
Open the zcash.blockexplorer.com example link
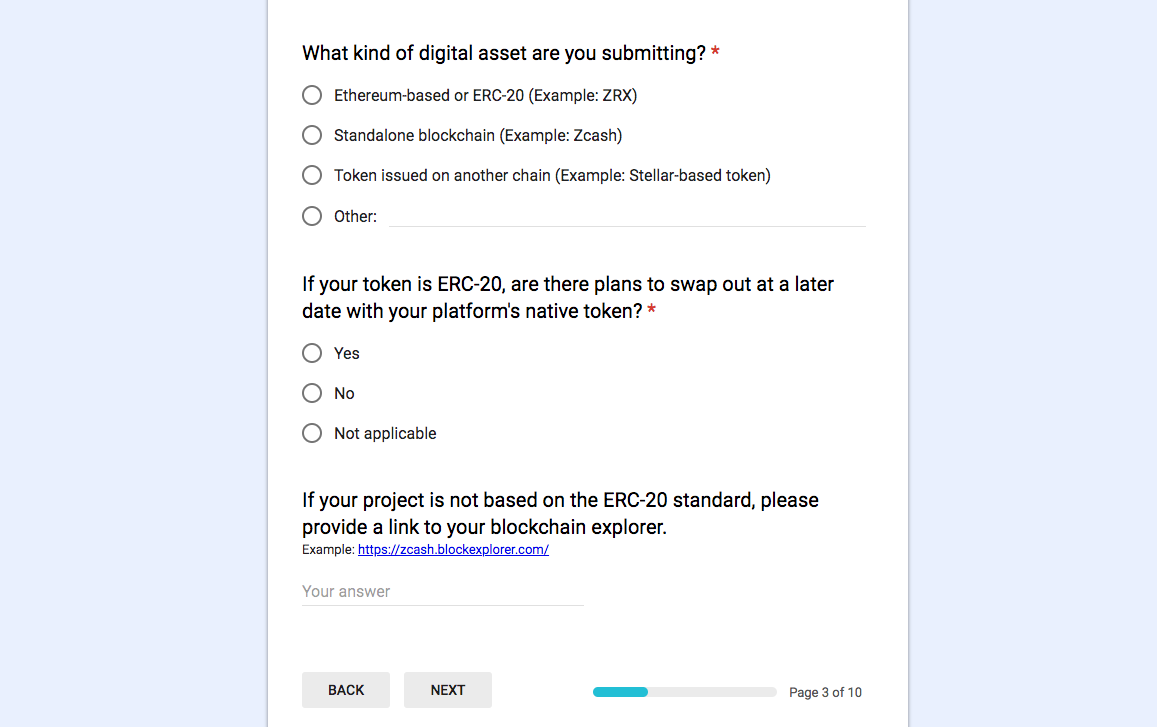[x=453, y=550]
